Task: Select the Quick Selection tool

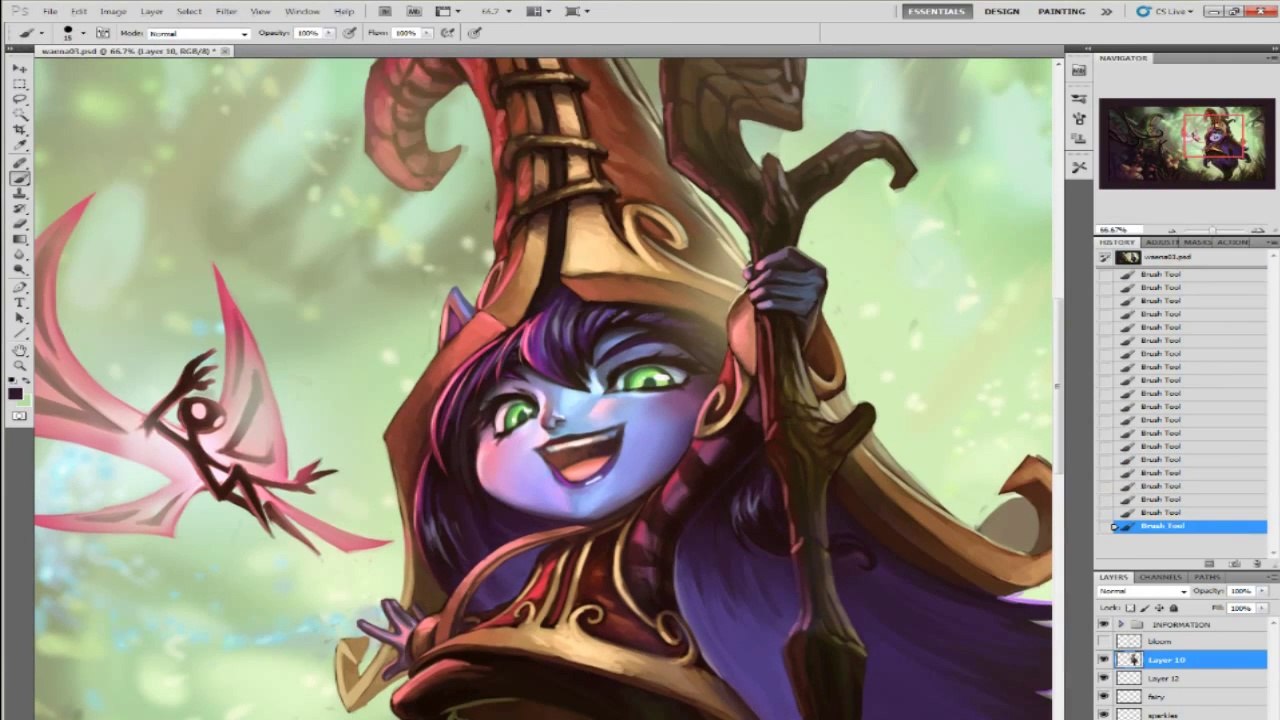Action: tap(19, 115)
